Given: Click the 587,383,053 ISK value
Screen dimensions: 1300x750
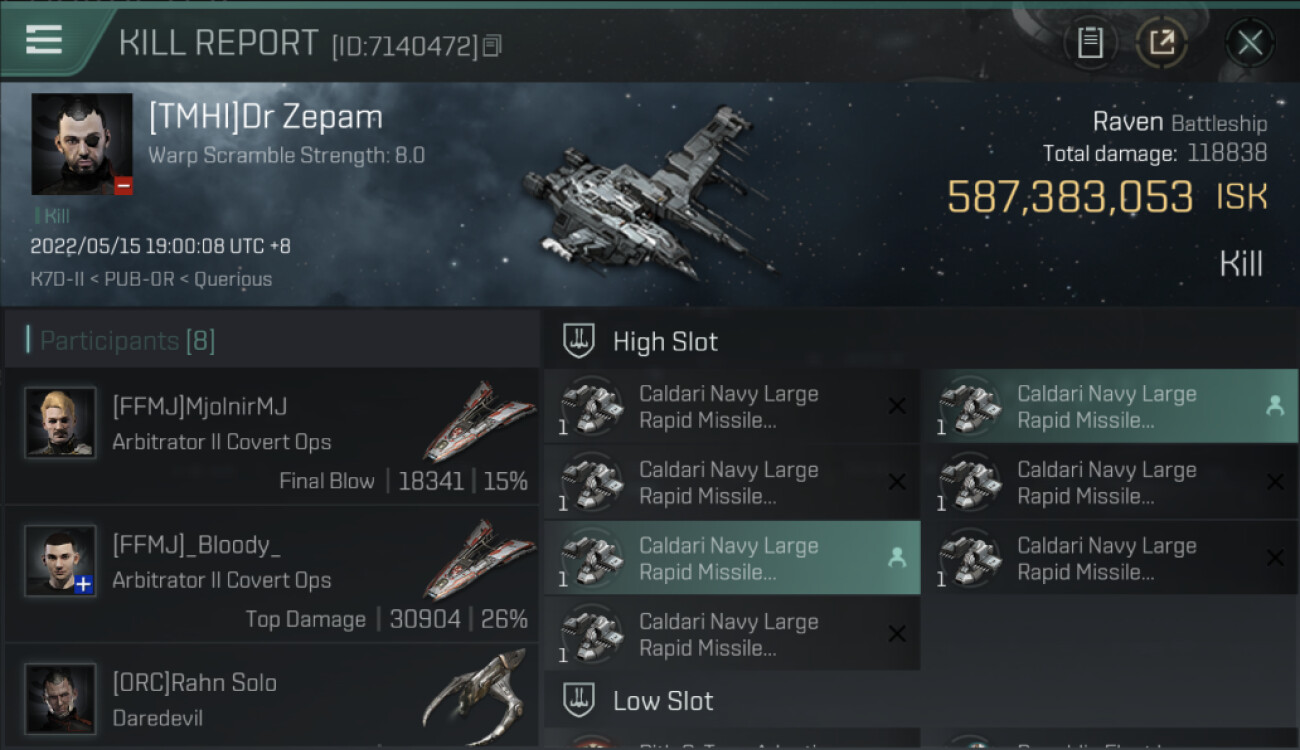Looking at the screenshot, I should coord(1069,197).
